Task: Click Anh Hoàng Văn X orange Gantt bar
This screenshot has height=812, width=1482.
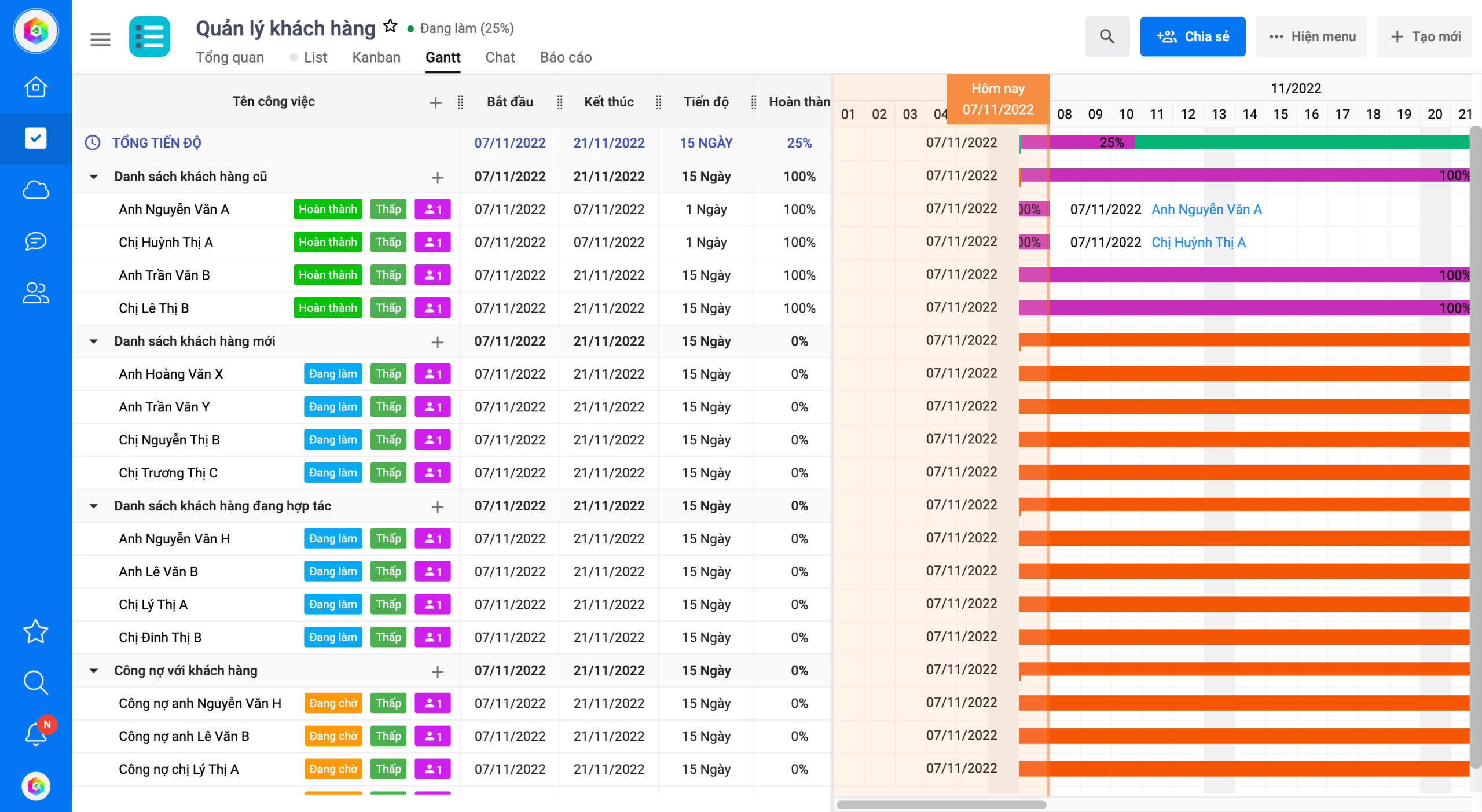Action: click(1245, 374)
